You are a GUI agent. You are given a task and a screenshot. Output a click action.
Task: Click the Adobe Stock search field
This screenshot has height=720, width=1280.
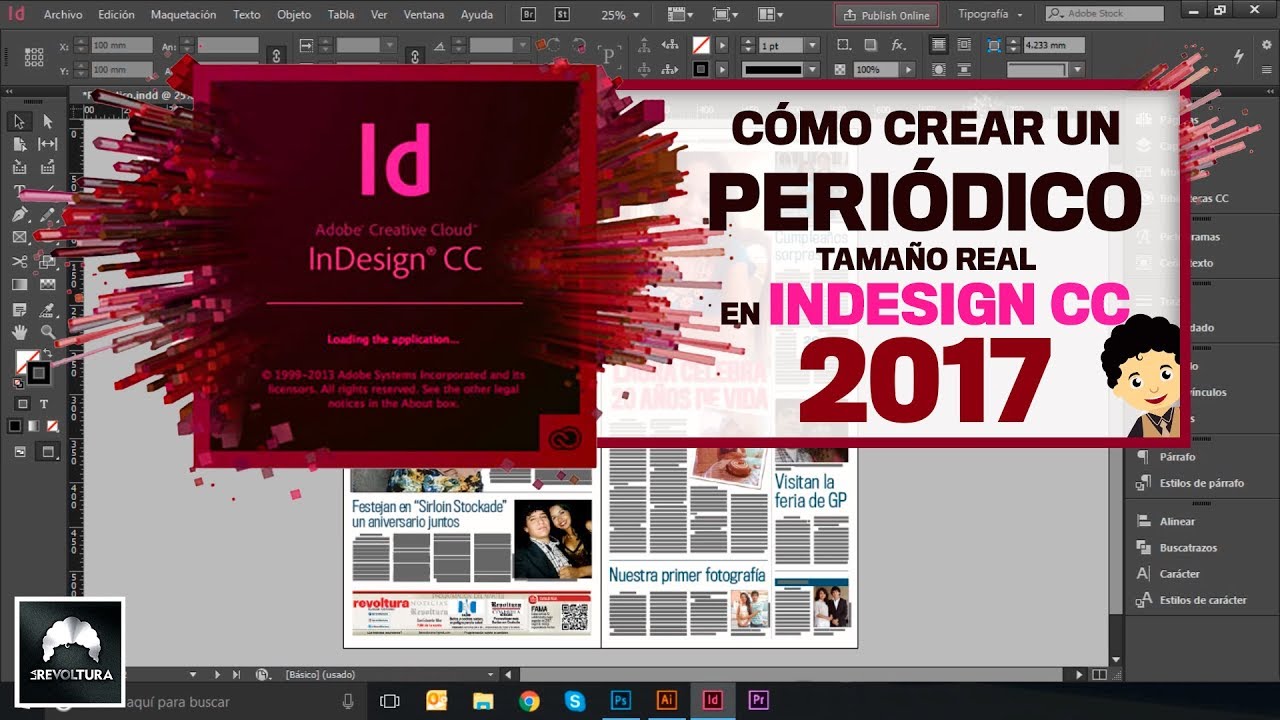pyautogui.click(x=1104, y=14)
